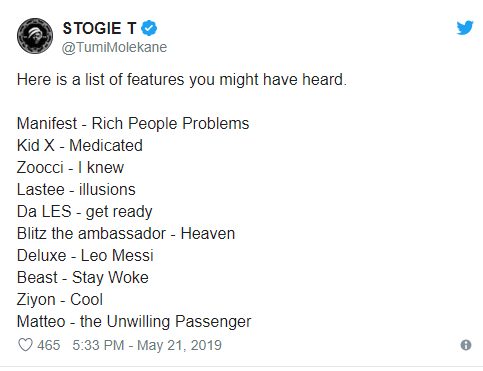The height and width of the screenshot is (371, 483).
Task: Like the tweet with the heart icon
Action: point(25,345)
